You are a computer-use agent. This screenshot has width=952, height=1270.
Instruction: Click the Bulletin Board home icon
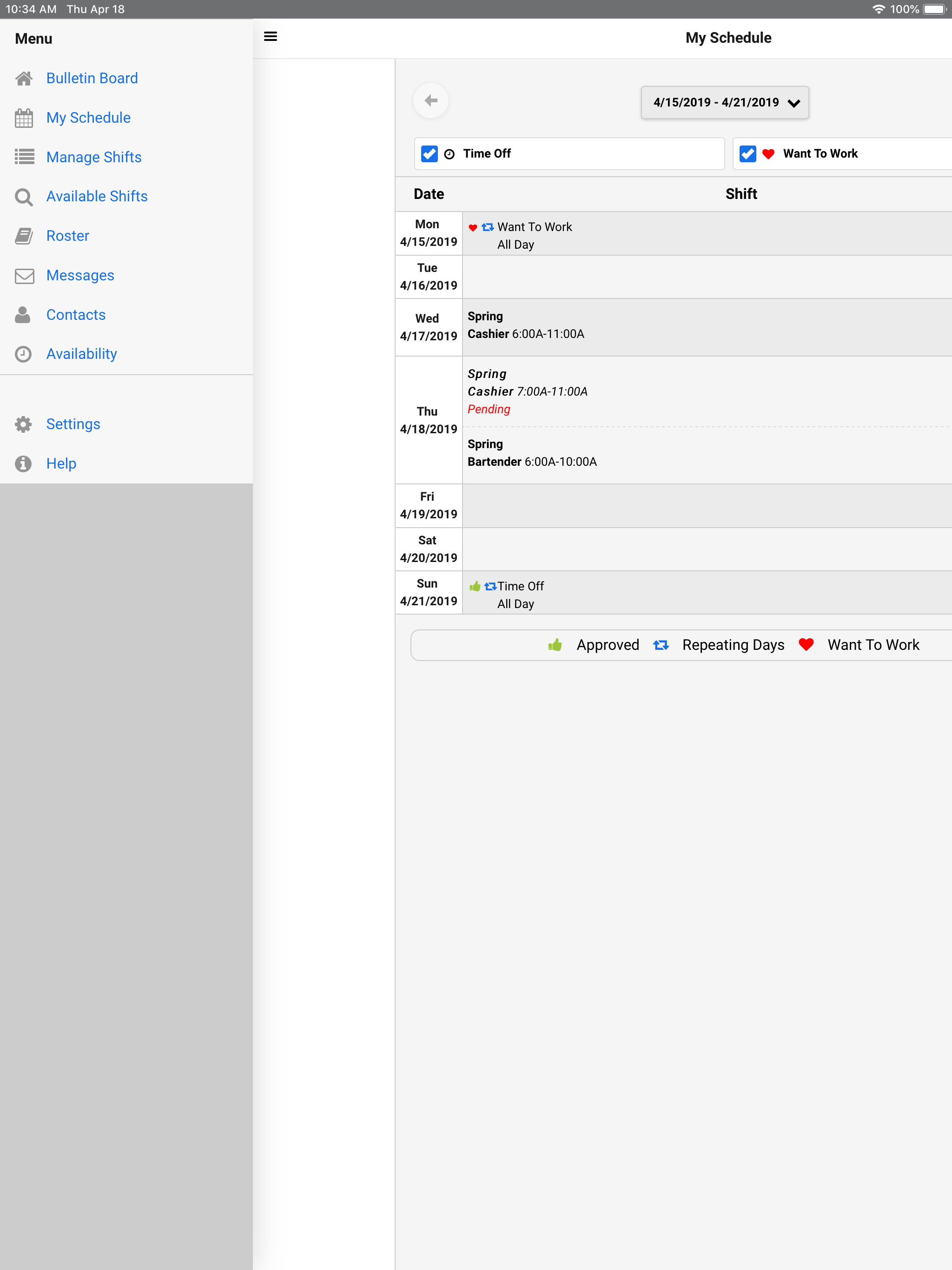[x=24, y=78]
